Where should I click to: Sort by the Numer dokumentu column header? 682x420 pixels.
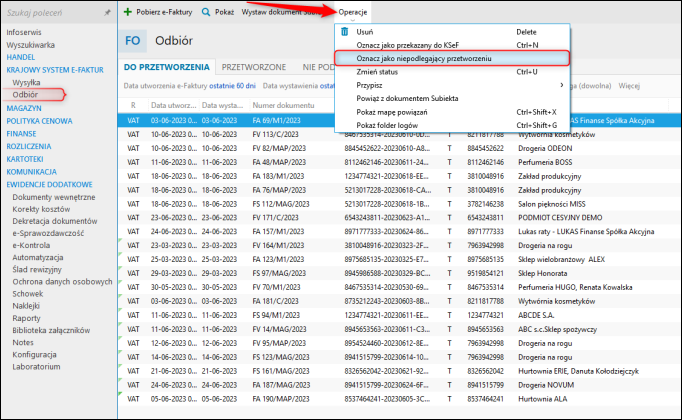(x=281, y=104)
